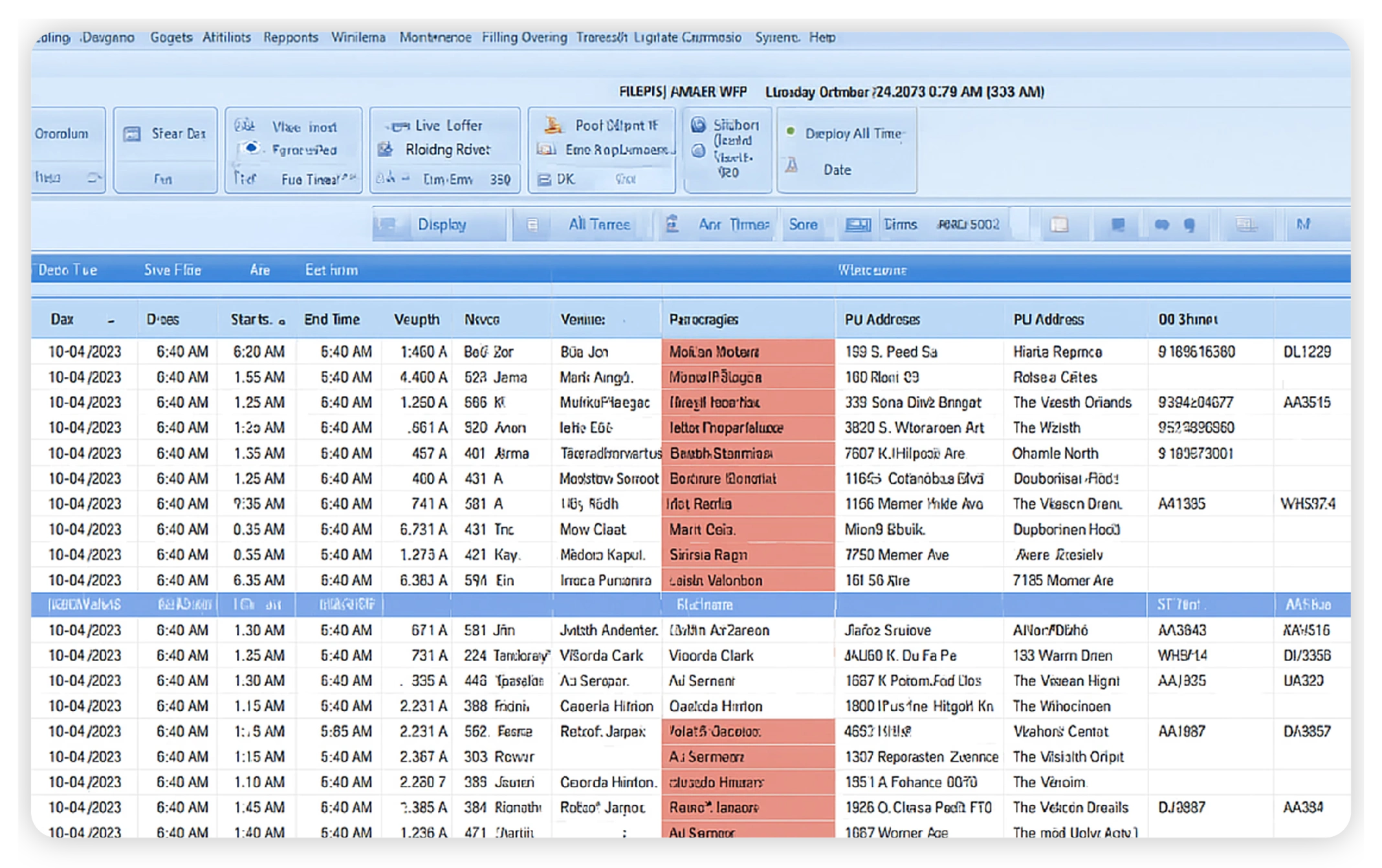Click the Rloidng Rdvet icon
This screenshot has height=868, width=1382.
tap(386, 149)
